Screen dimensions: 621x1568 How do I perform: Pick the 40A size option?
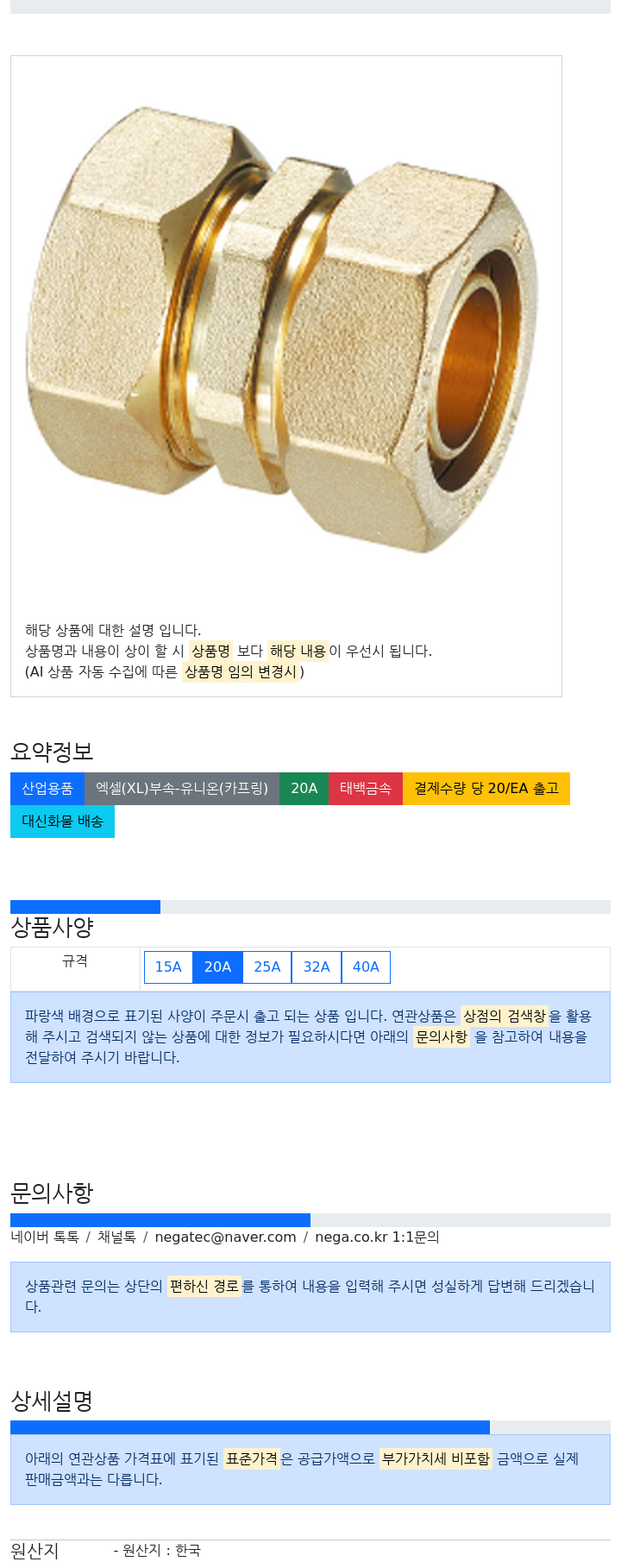[366, 967]
